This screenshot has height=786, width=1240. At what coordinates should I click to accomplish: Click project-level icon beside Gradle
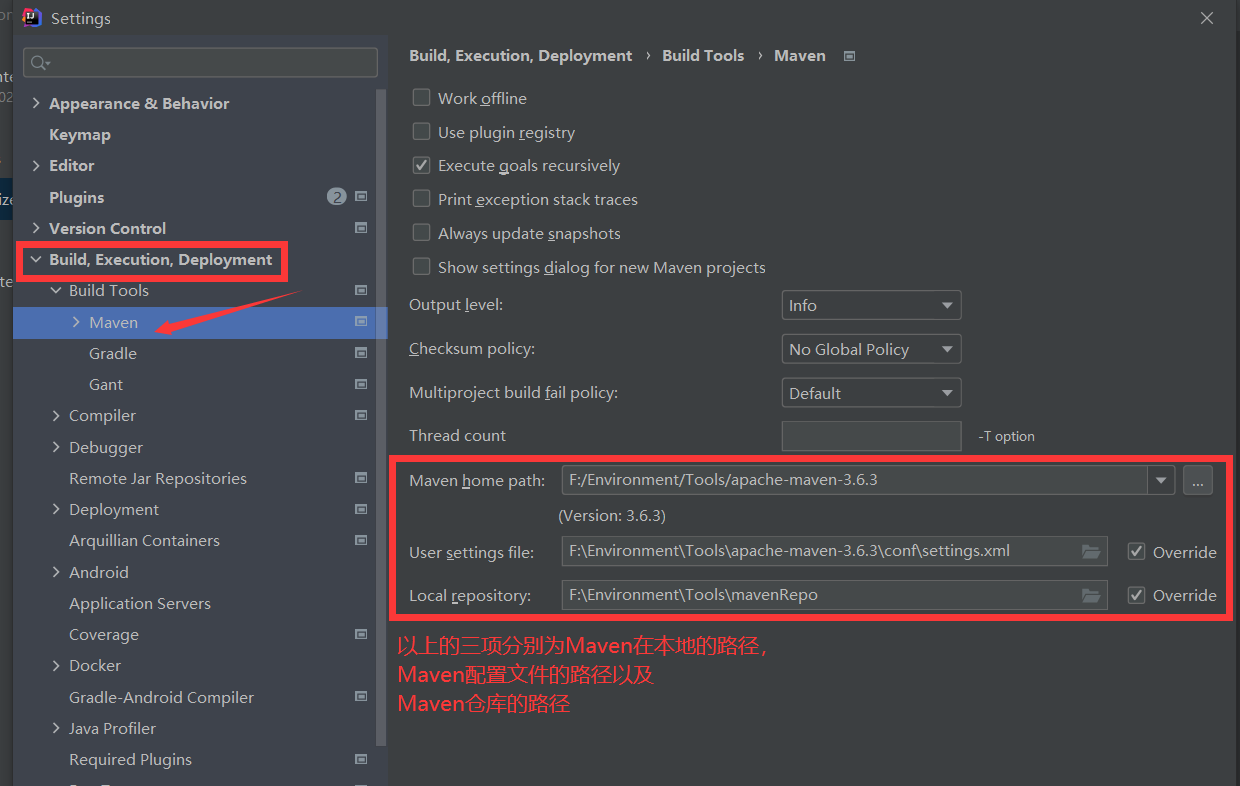(x=361, y=353)
